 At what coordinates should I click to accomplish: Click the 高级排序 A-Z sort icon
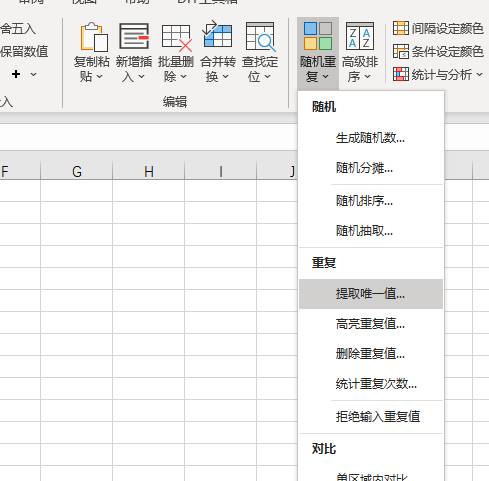[x=360, y=36]
